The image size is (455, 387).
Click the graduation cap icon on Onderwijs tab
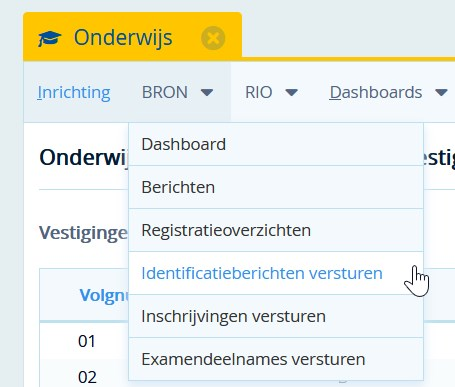[x=50, y=38]
